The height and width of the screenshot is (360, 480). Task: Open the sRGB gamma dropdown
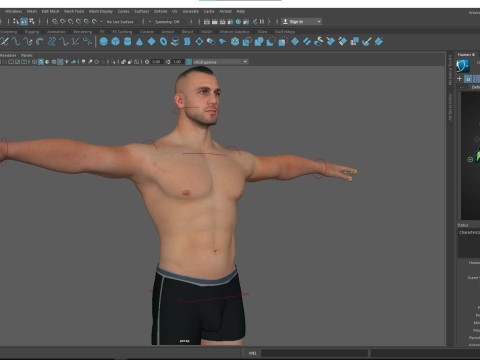pyautogui.click(x=220, y=62)
